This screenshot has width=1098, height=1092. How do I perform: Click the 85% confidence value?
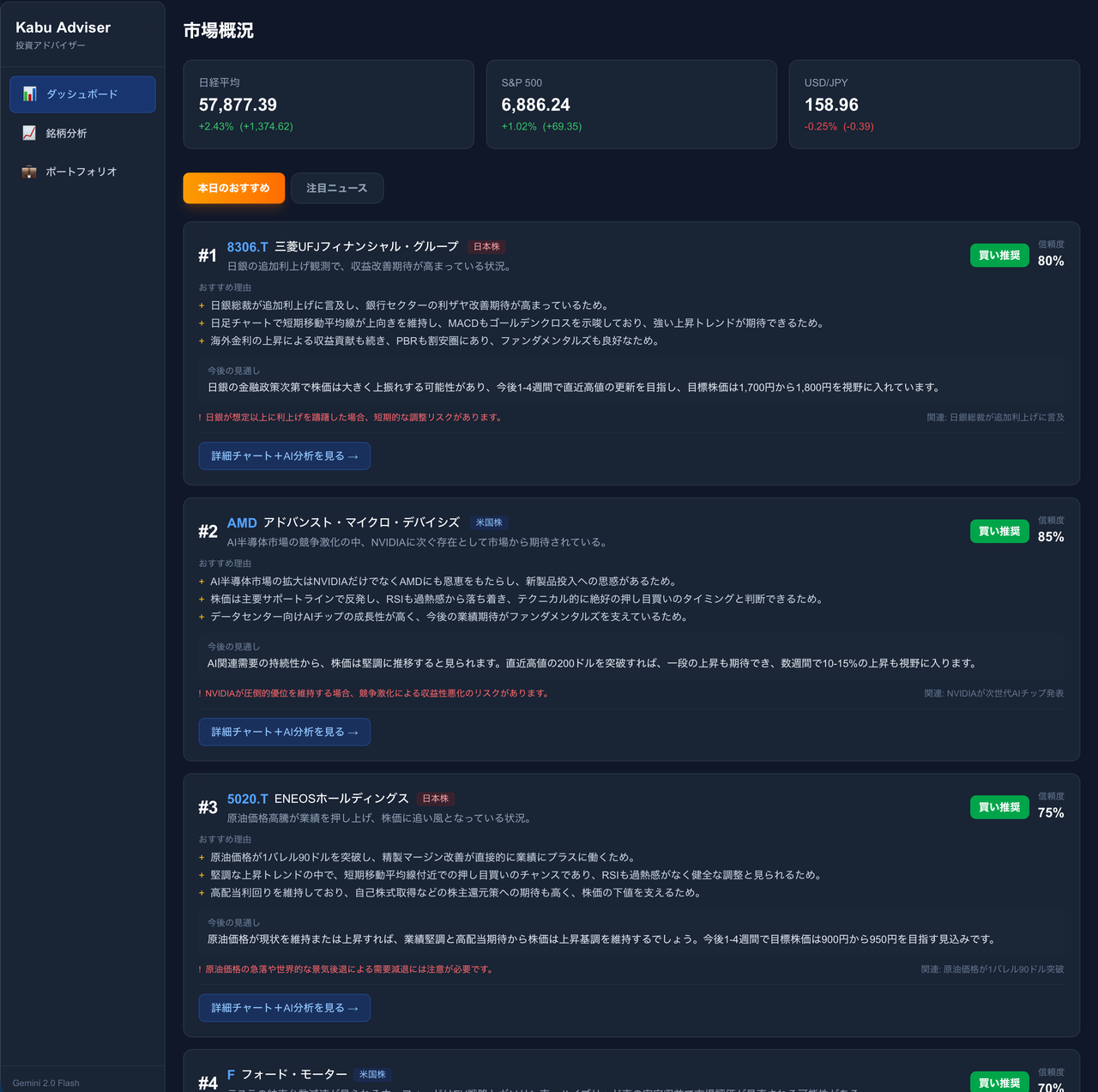tap(1051, 538)
